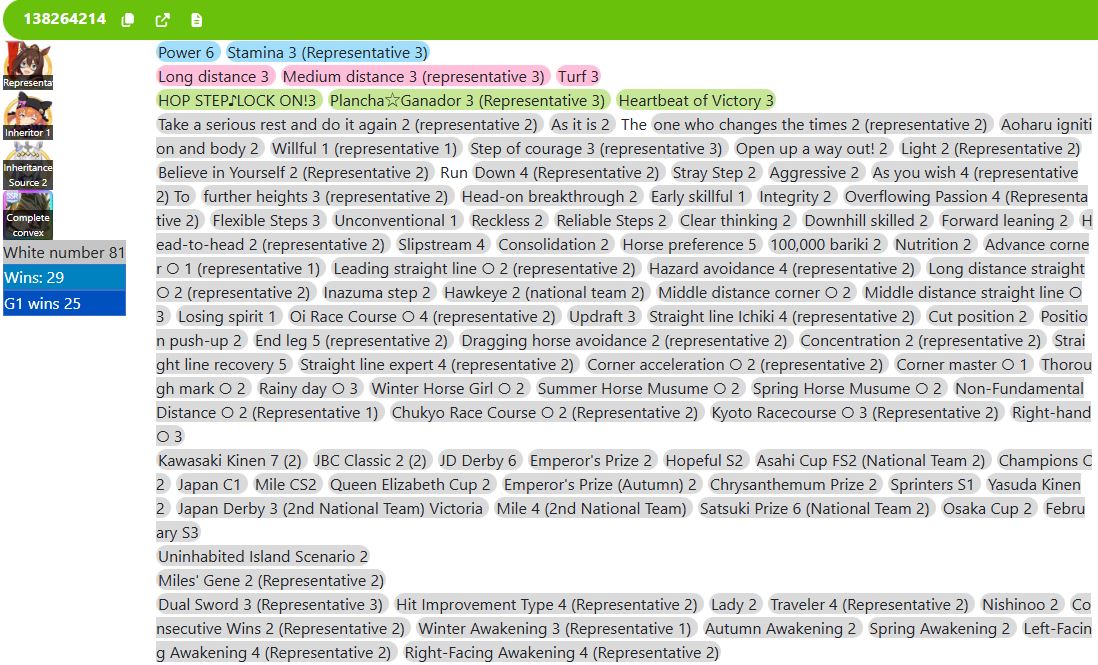Copy the ID 138264214 with the copy icon
This screenshot has width=1098, height=665.
pos(127,20)
